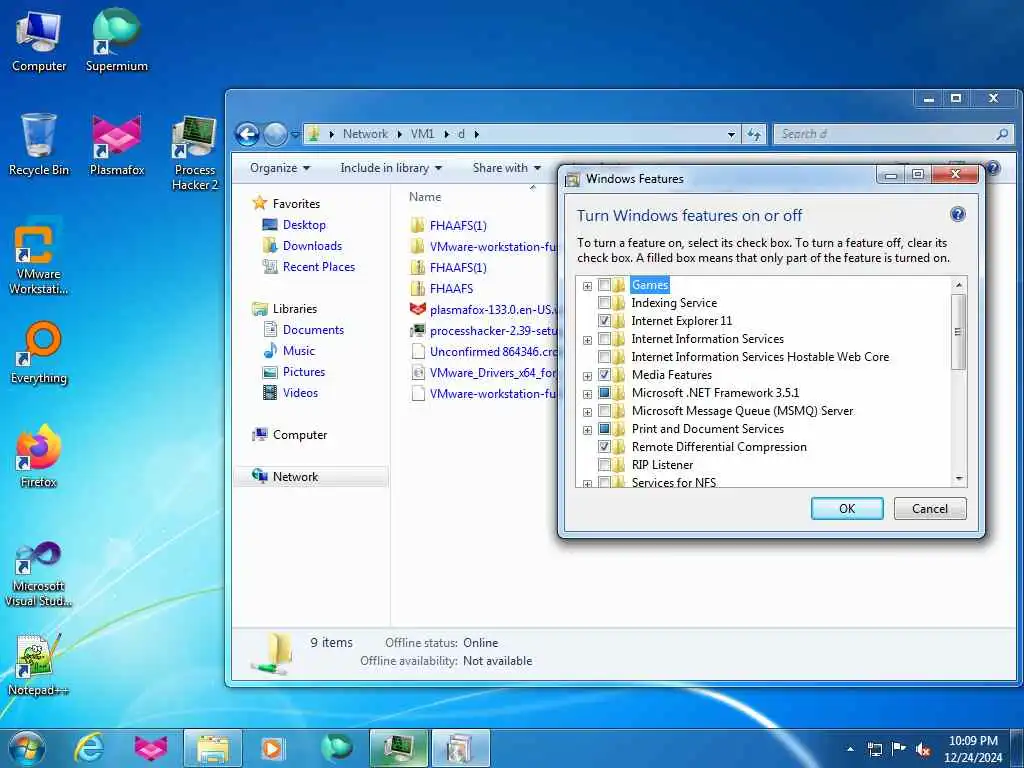Click Network in the address breadcrumb

365,134
